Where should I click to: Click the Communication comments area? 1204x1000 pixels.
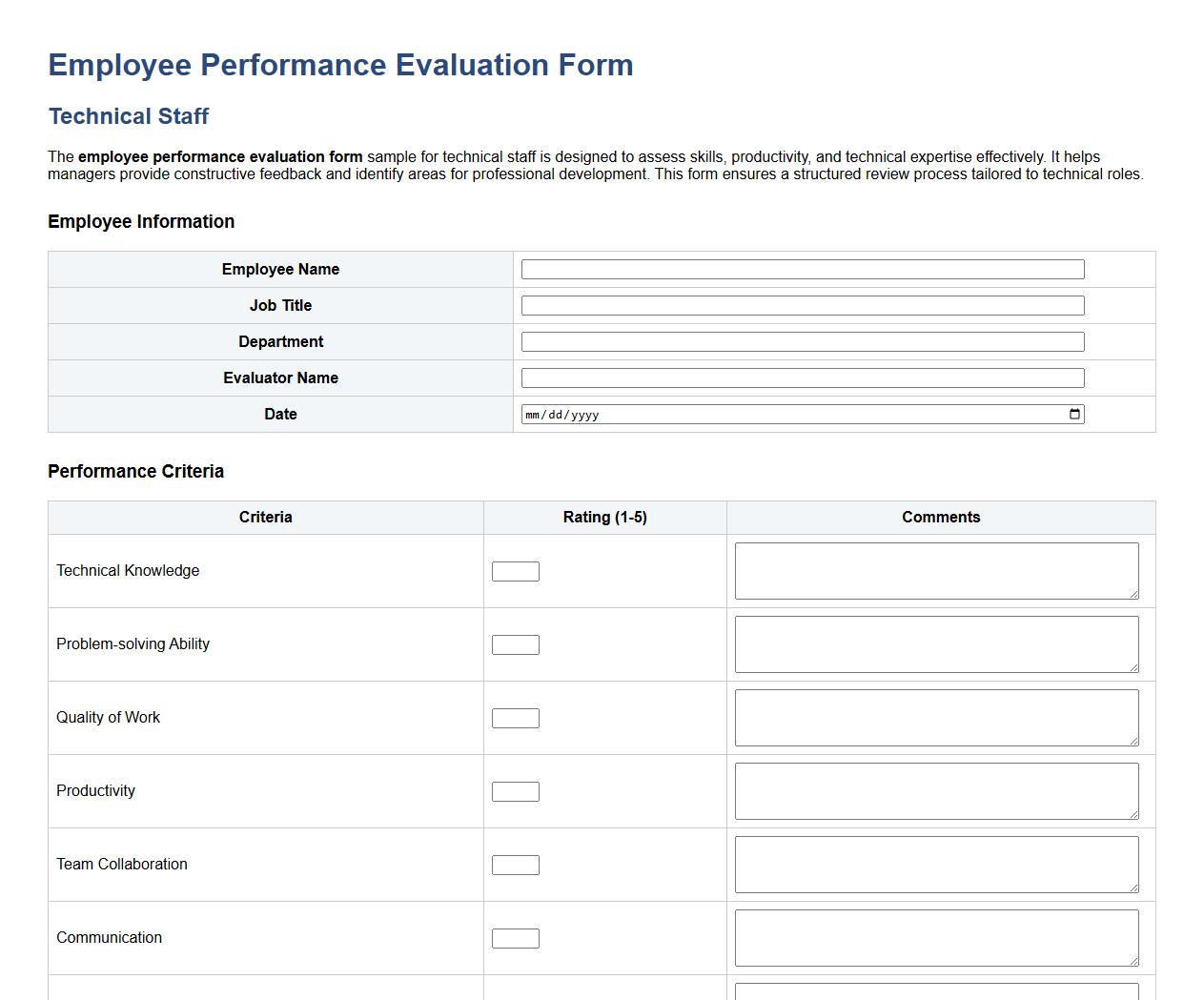(x=935, y=937)
